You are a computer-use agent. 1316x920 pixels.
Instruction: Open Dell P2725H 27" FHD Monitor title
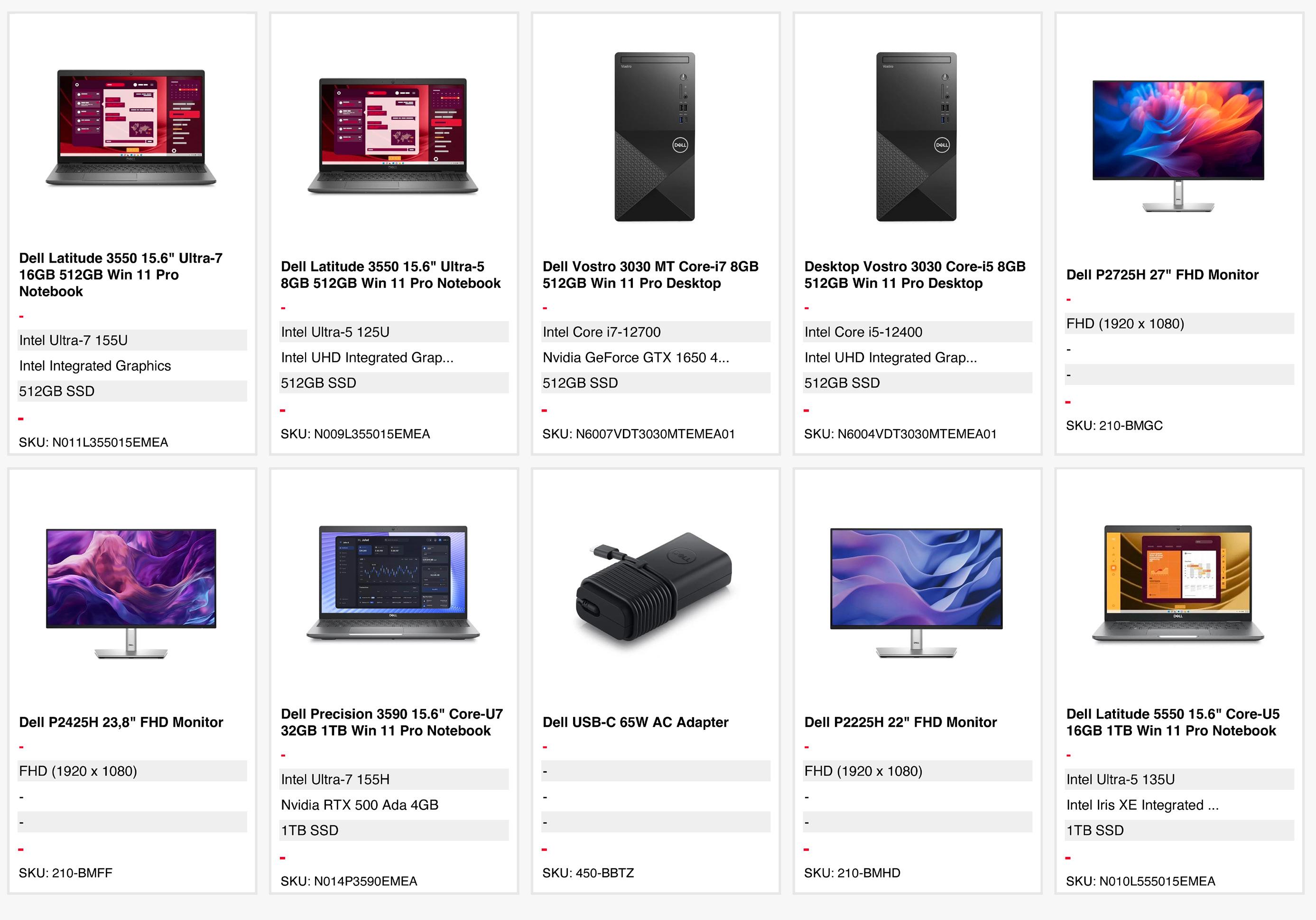point(1162,275)
